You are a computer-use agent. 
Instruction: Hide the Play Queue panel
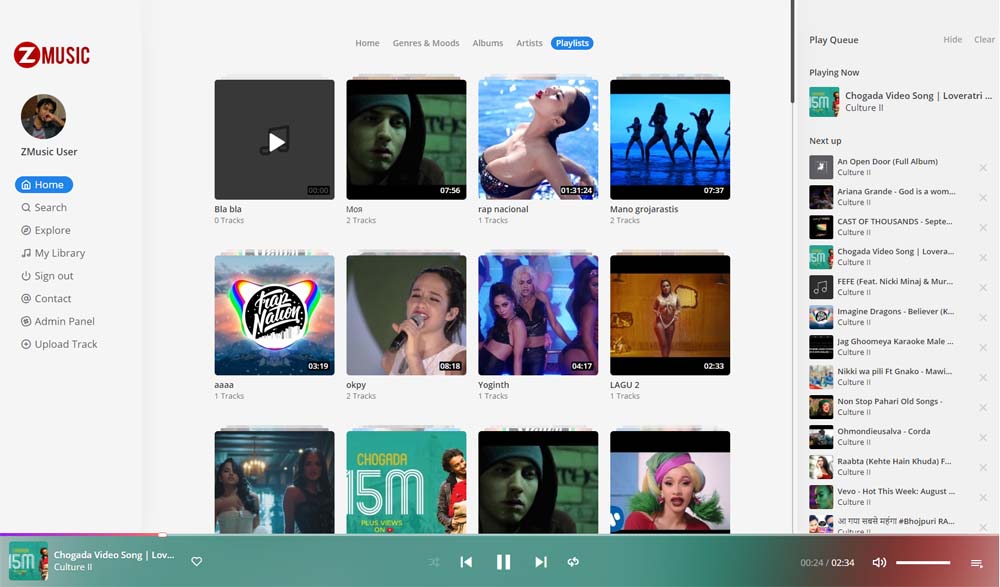pyautogui.click(x=953, y=40)
